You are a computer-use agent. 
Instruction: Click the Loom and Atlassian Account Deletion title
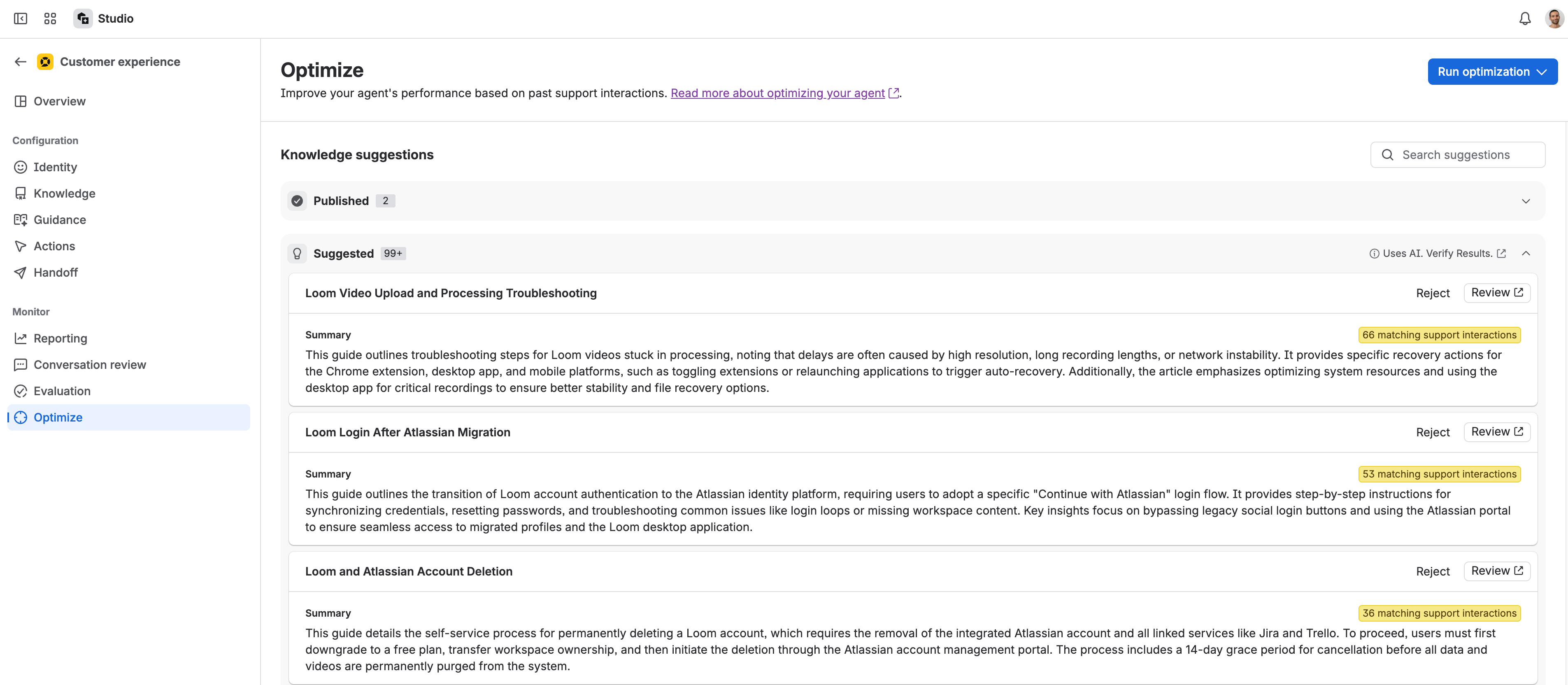pyautogui.click(x=408, y=571)
